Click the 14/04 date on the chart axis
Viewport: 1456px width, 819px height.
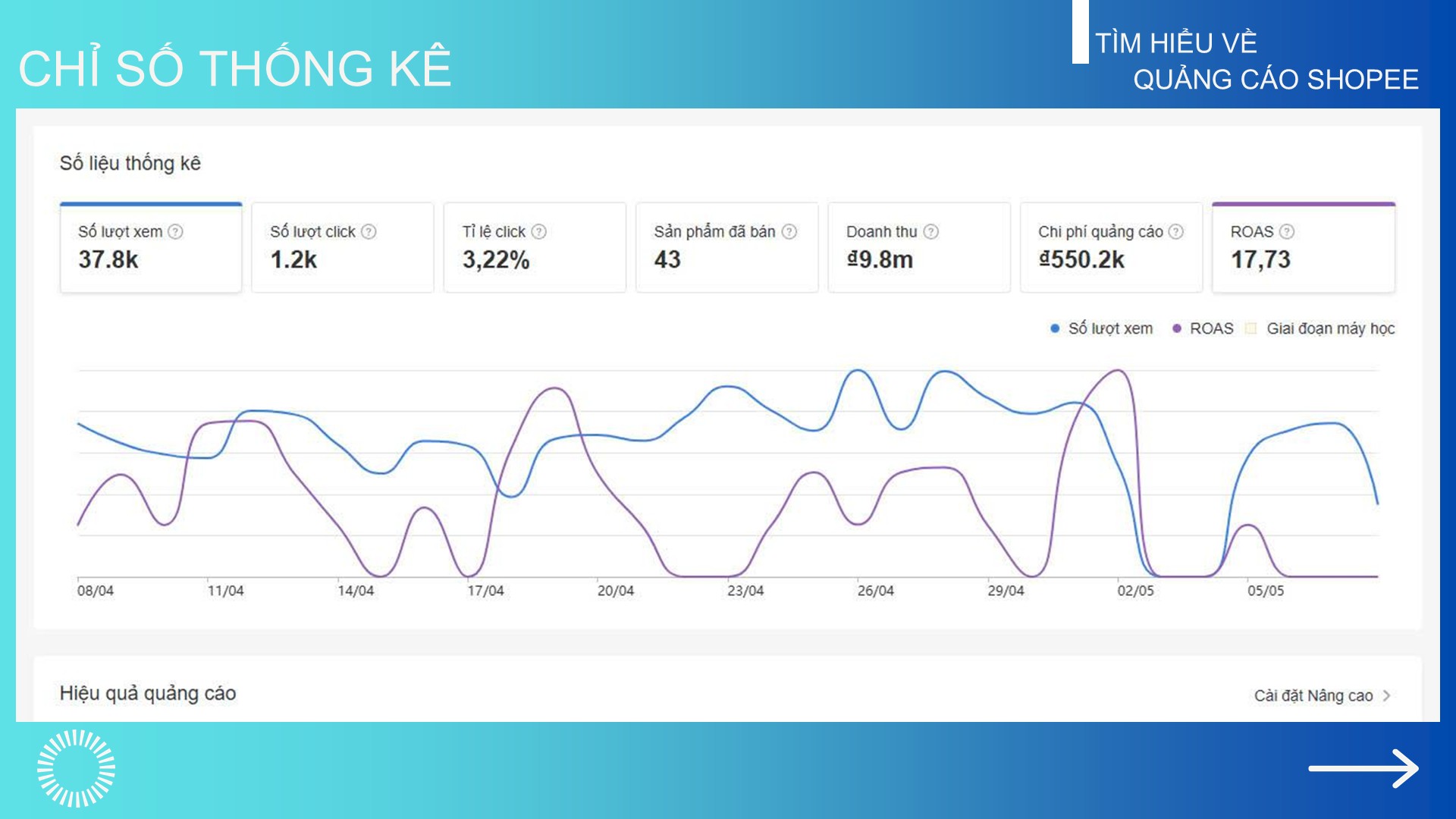(356, 591)
